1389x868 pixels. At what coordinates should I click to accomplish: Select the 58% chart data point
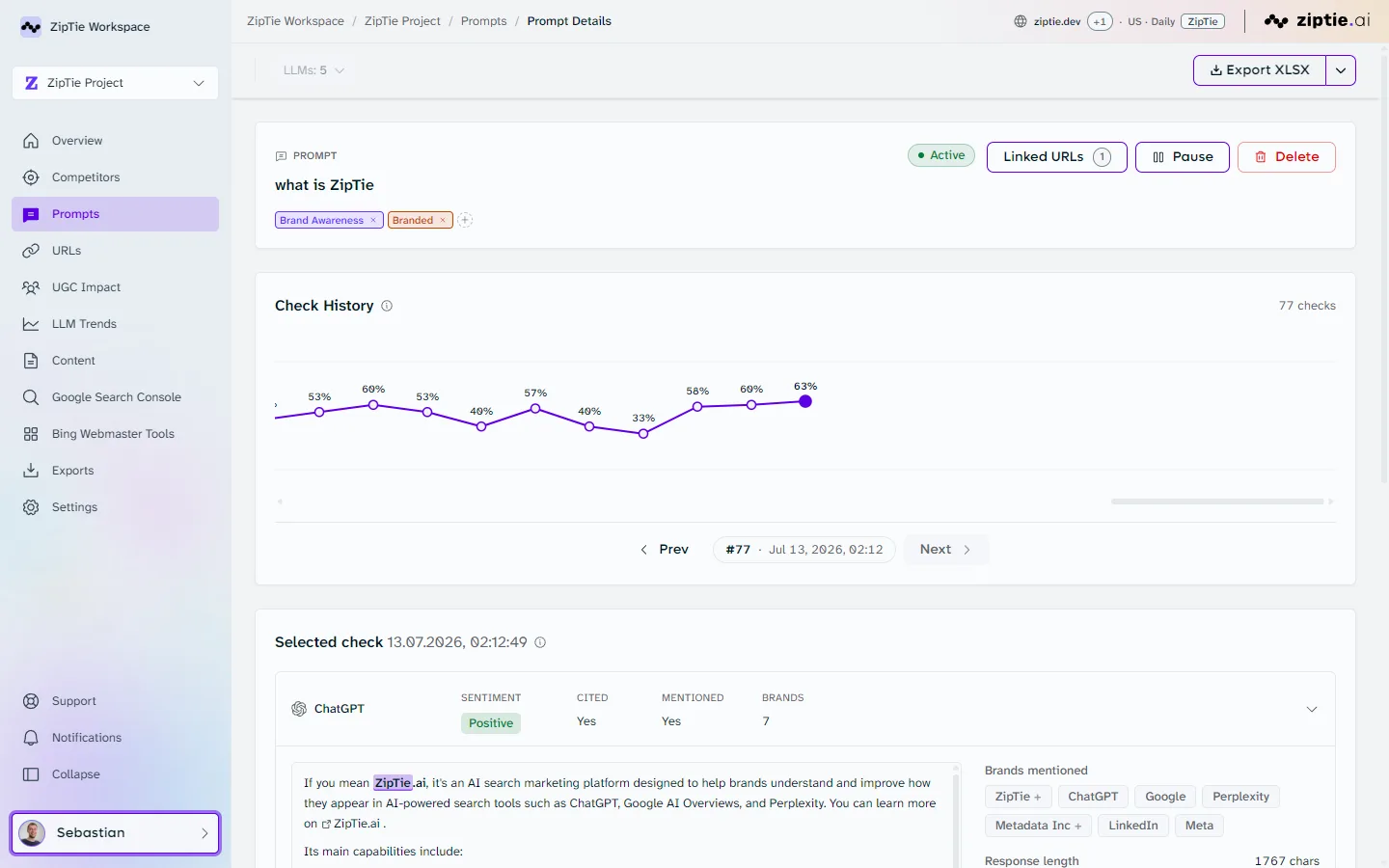tap(697, 407)
